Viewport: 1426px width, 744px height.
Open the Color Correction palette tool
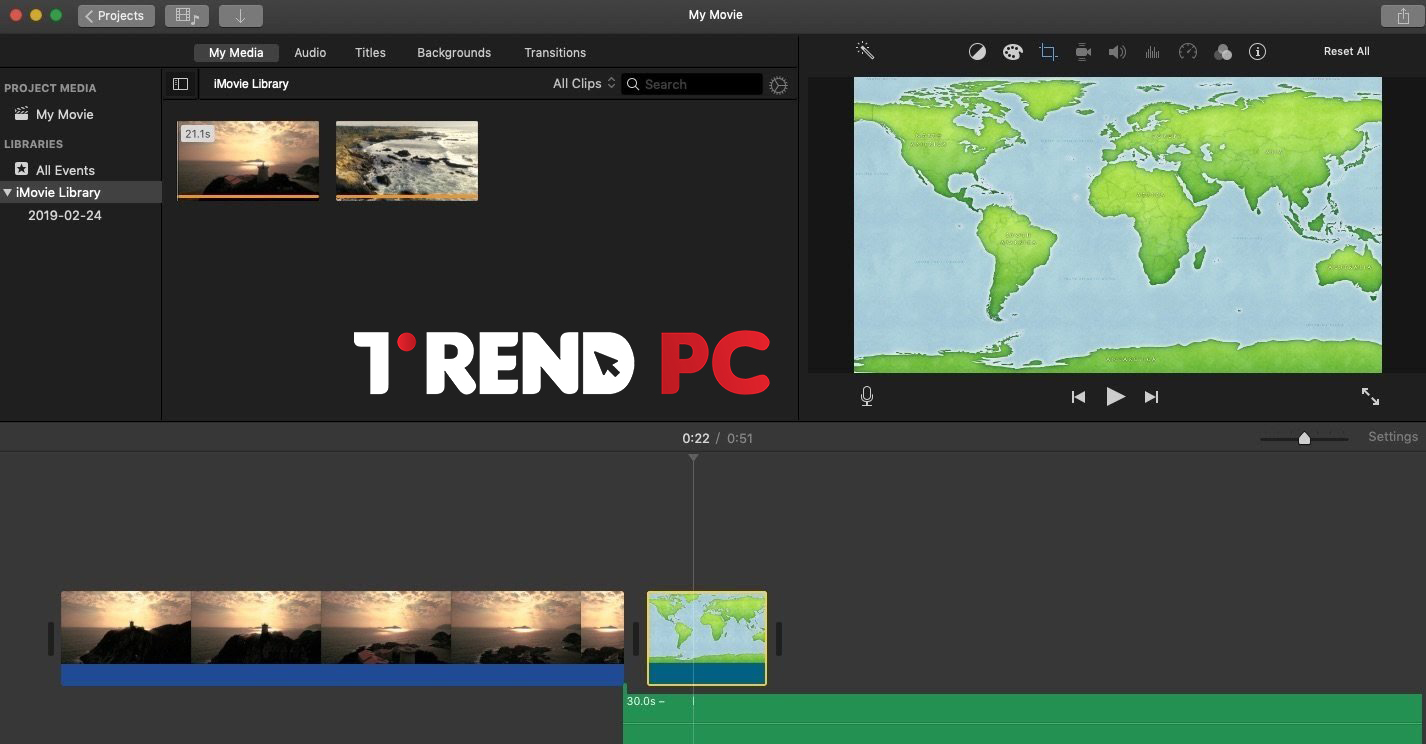1013,52
